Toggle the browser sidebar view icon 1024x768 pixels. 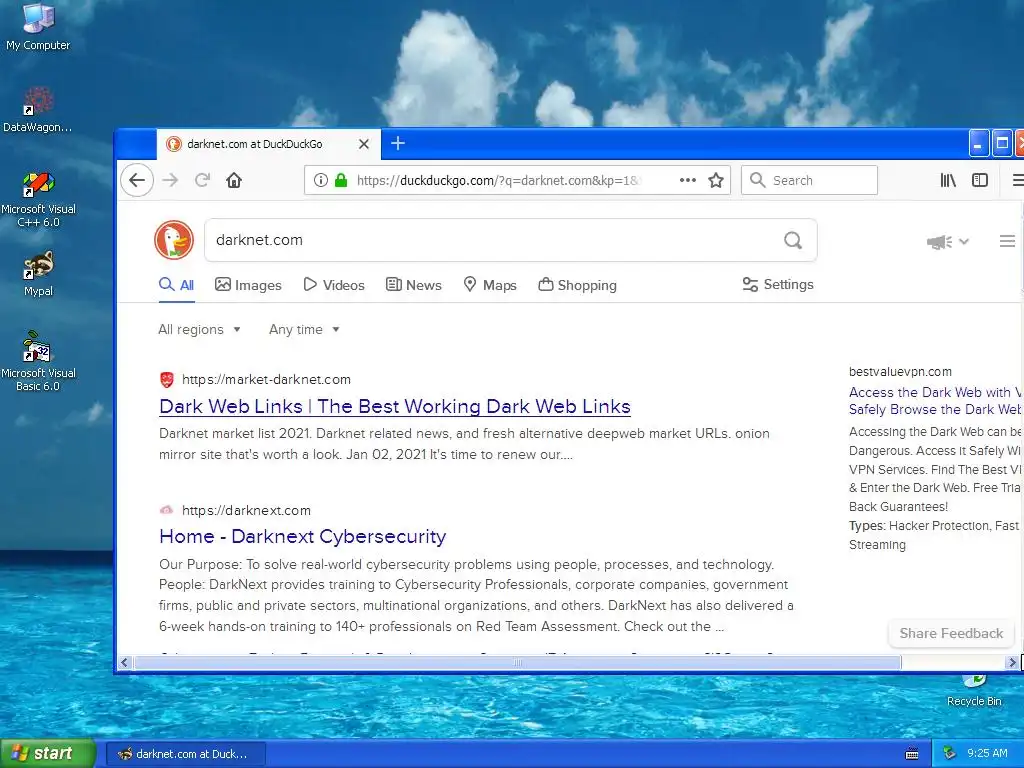pyautogui.click(x=980, y=180)
